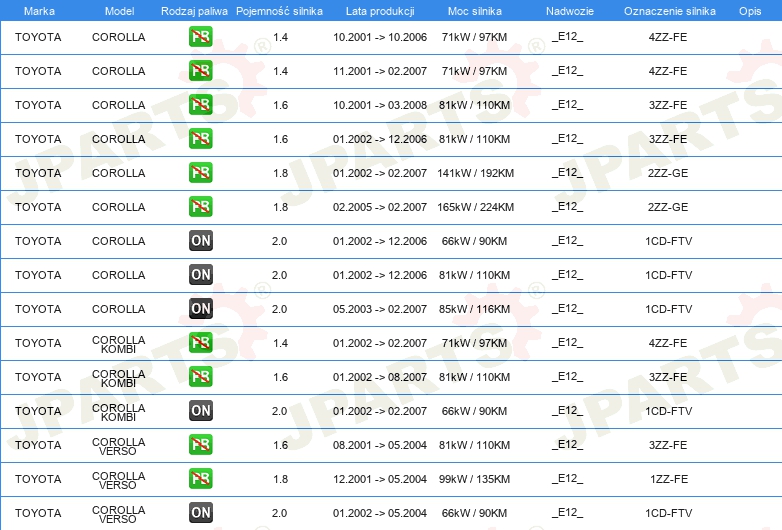The image size is (782, 530).
Task: Click the diesel ON icon in the Corolla Verso 2.0 row
Action: [x=200, y=513]
